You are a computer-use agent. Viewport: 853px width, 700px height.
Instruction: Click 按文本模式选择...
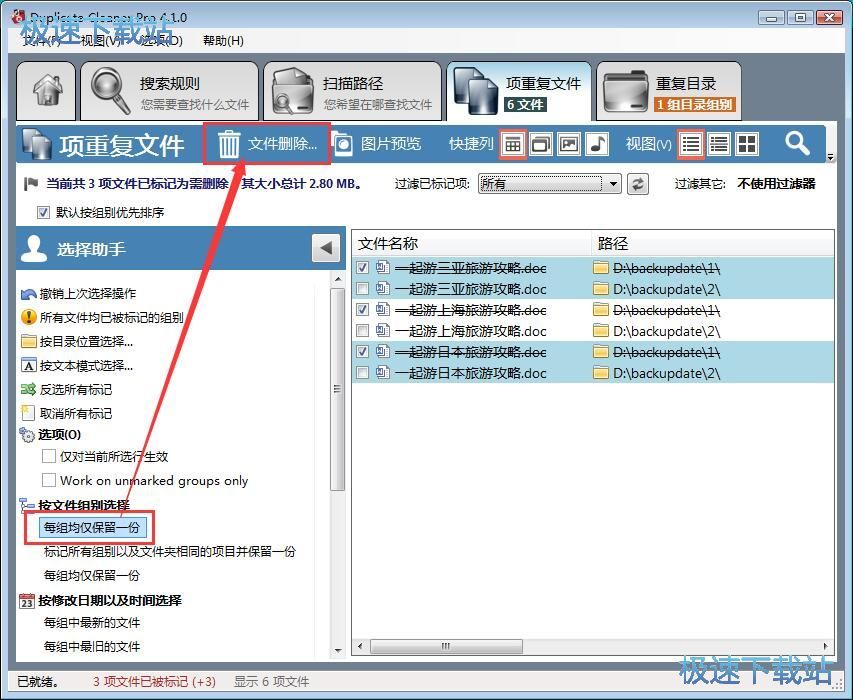pyautogui.click(x=86, y=366)
